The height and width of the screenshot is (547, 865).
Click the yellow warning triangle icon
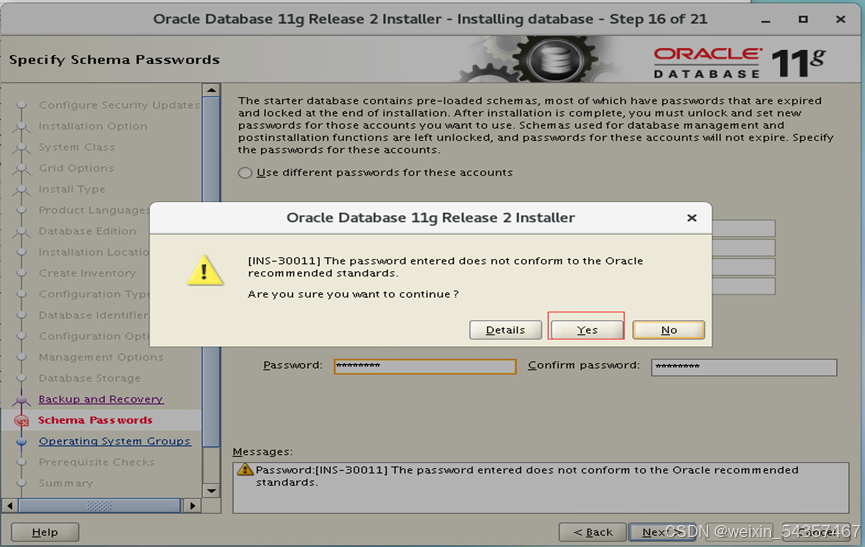[205, 270]
